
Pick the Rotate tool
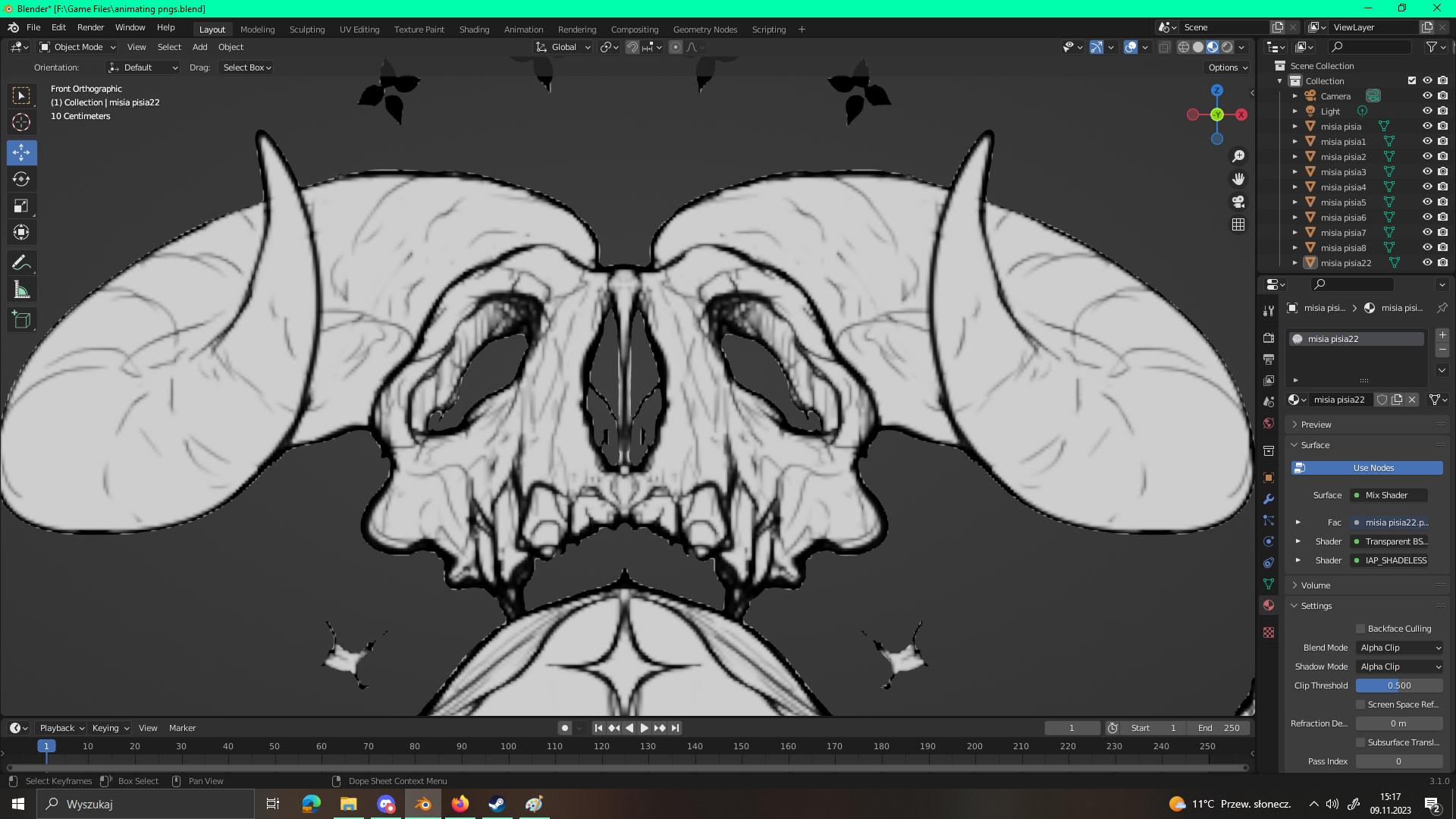[x=21, y=179]
